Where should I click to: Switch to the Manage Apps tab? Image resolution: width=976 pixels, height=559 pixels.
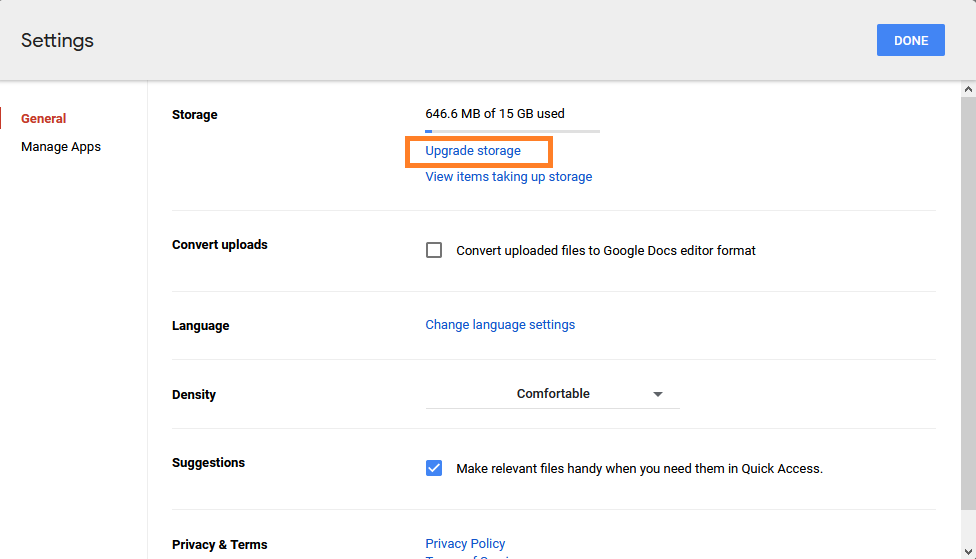point(61,147)
